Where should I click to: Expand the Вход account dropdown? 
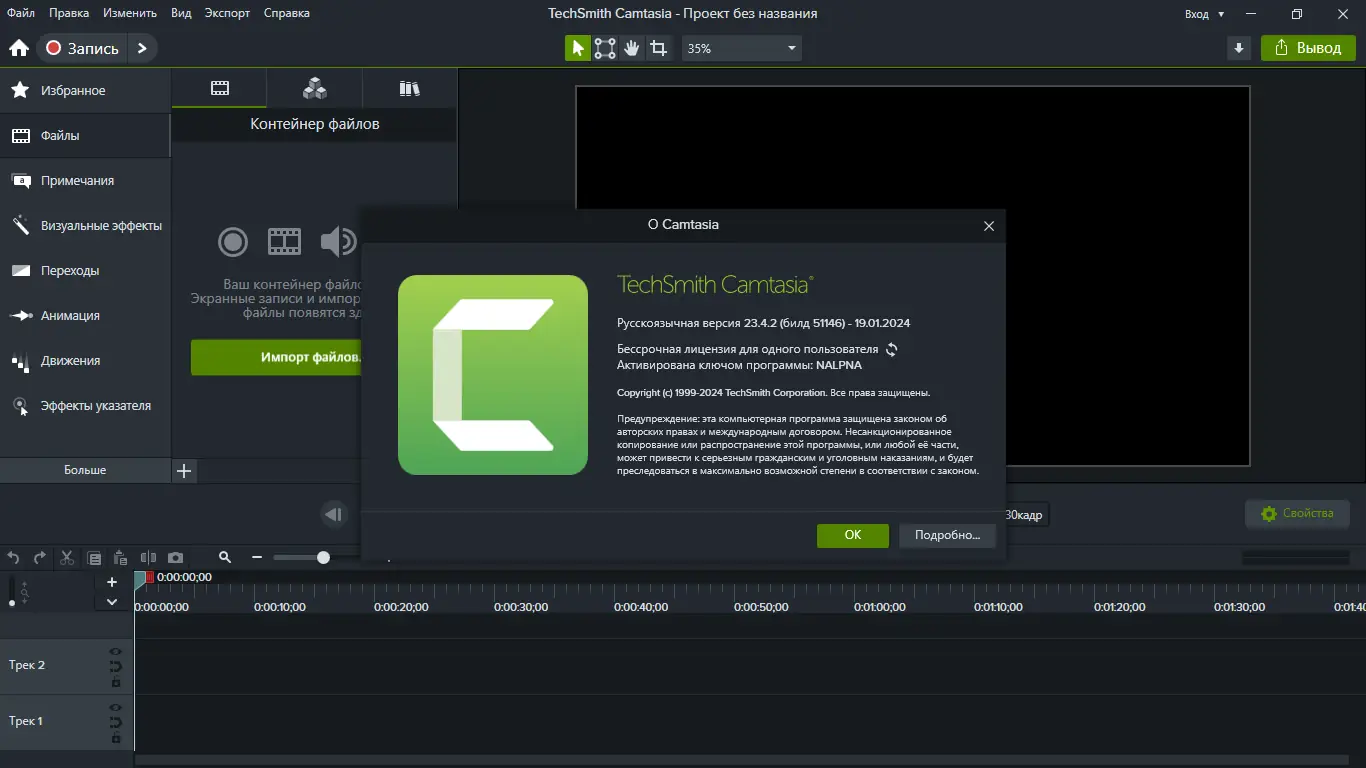pos(1204,14)
